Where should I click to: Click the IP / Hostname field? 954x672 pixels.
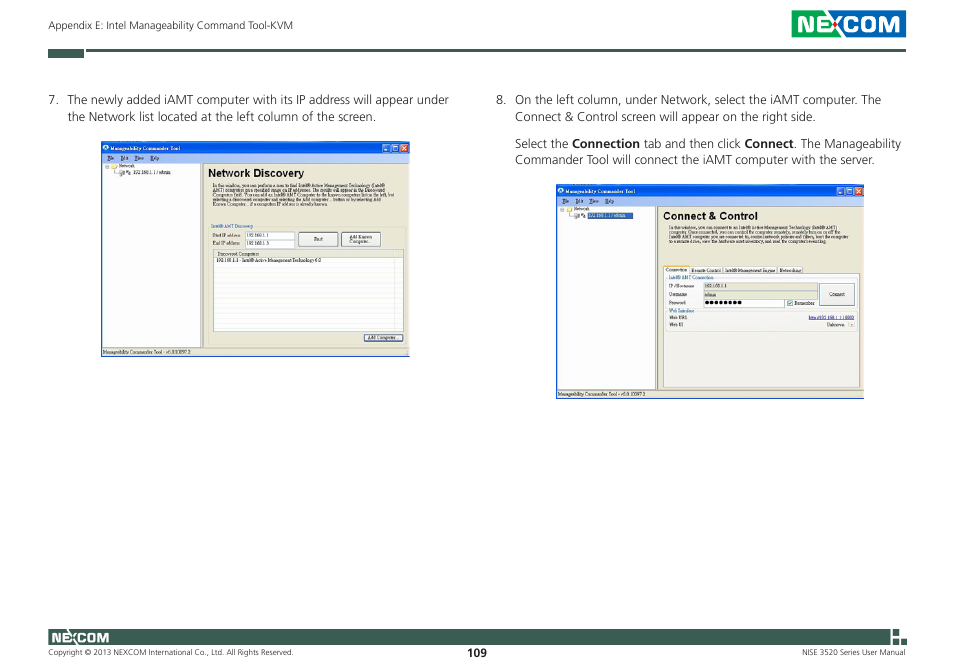click(761, 286)
